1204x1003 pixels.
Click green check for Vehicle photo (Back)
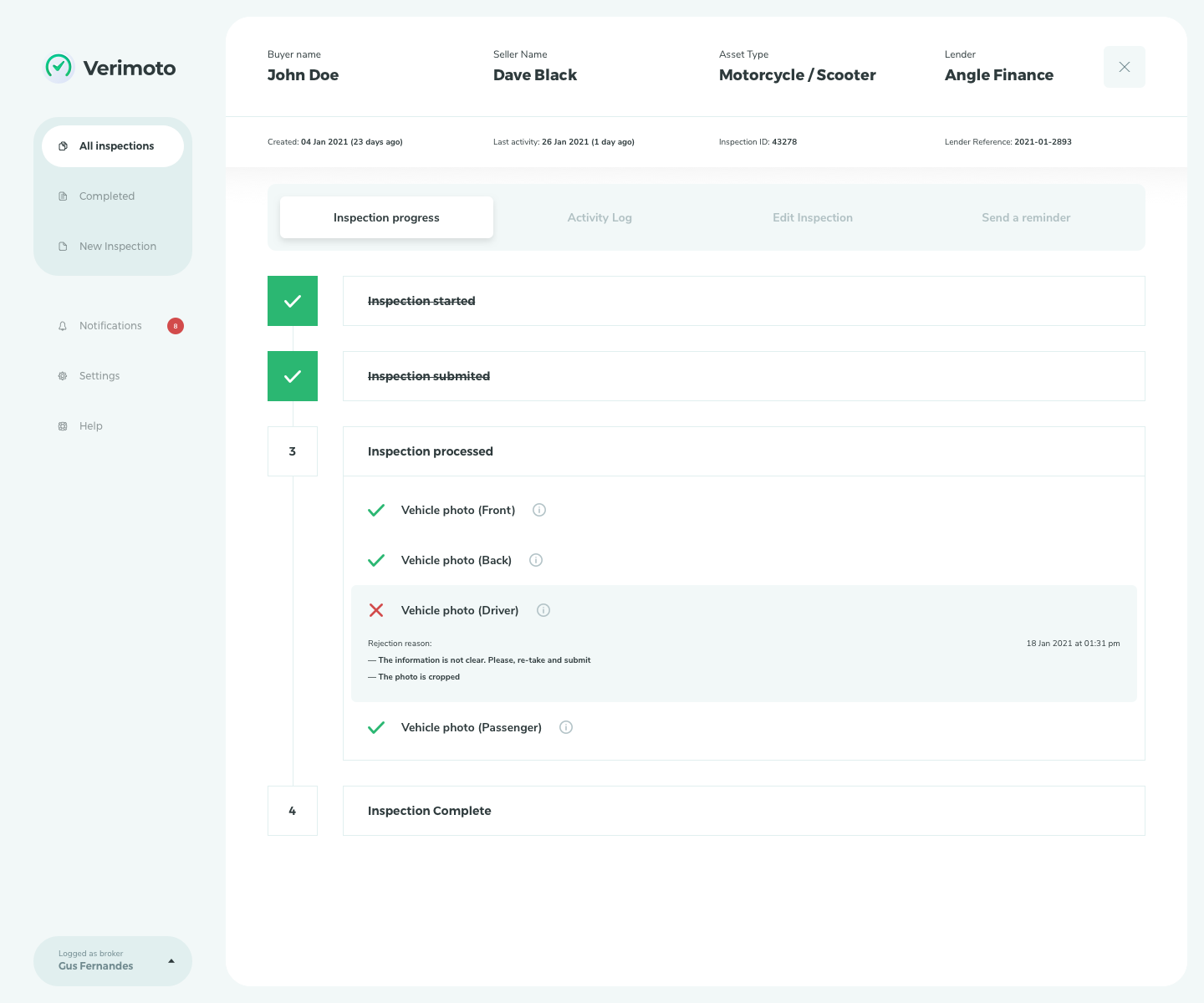tap(376, 560)
